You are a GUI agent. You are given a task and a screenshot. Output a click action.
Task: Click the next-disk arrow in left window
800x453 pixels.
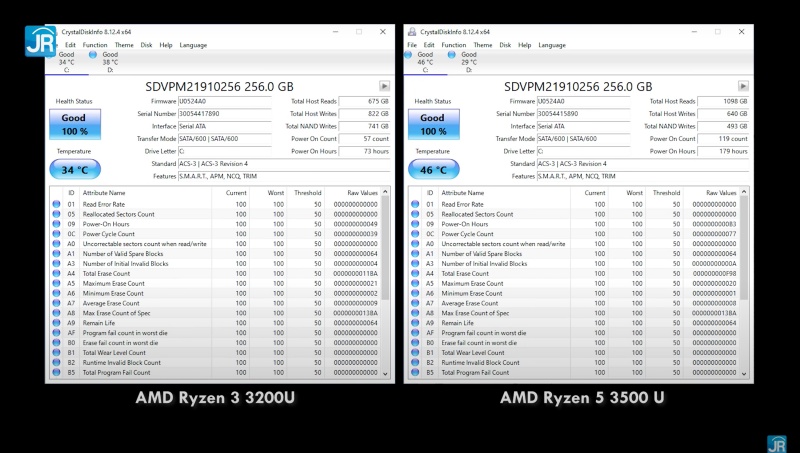[x=384, y=87]
